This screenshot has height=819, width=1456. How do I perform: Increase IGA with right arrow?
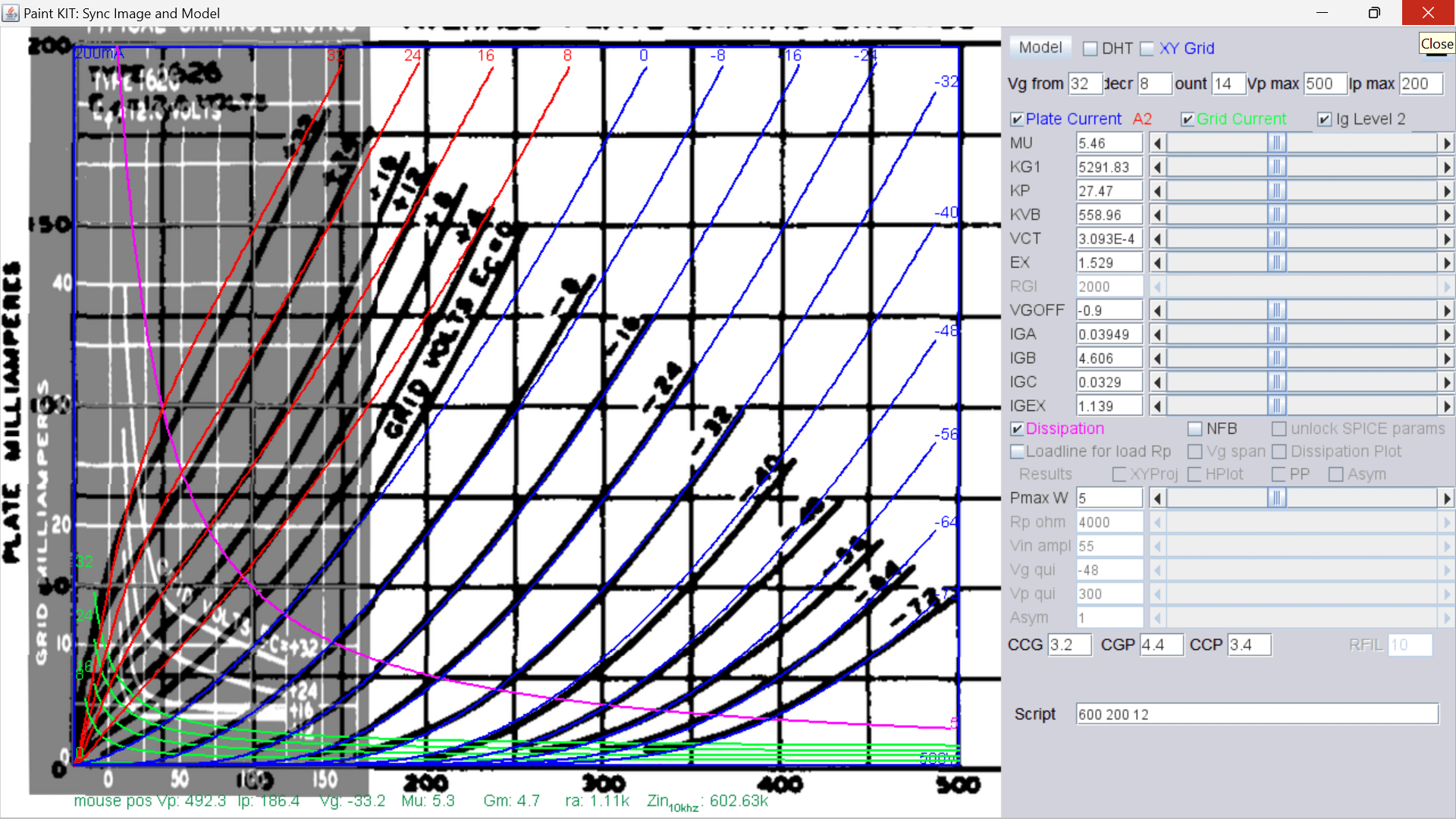click(1446, 334)
